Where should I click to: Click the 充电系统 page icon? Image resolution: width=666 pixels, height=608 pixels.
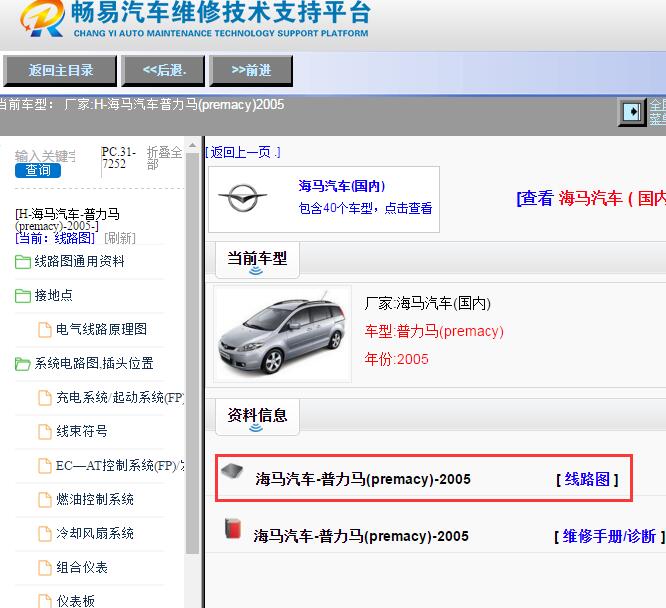point(45,398)
